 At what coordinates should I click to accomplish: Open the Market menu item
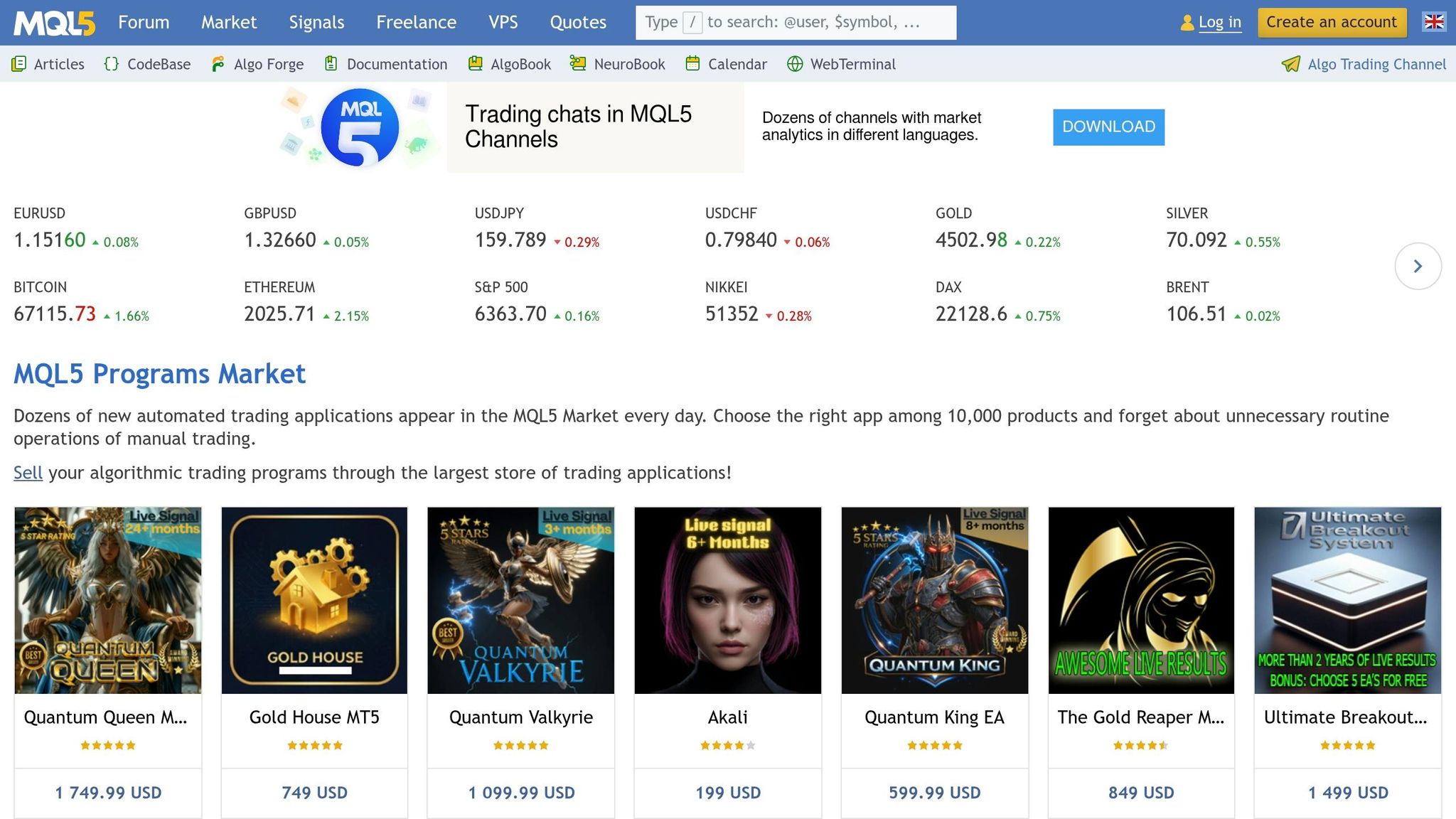228,22
